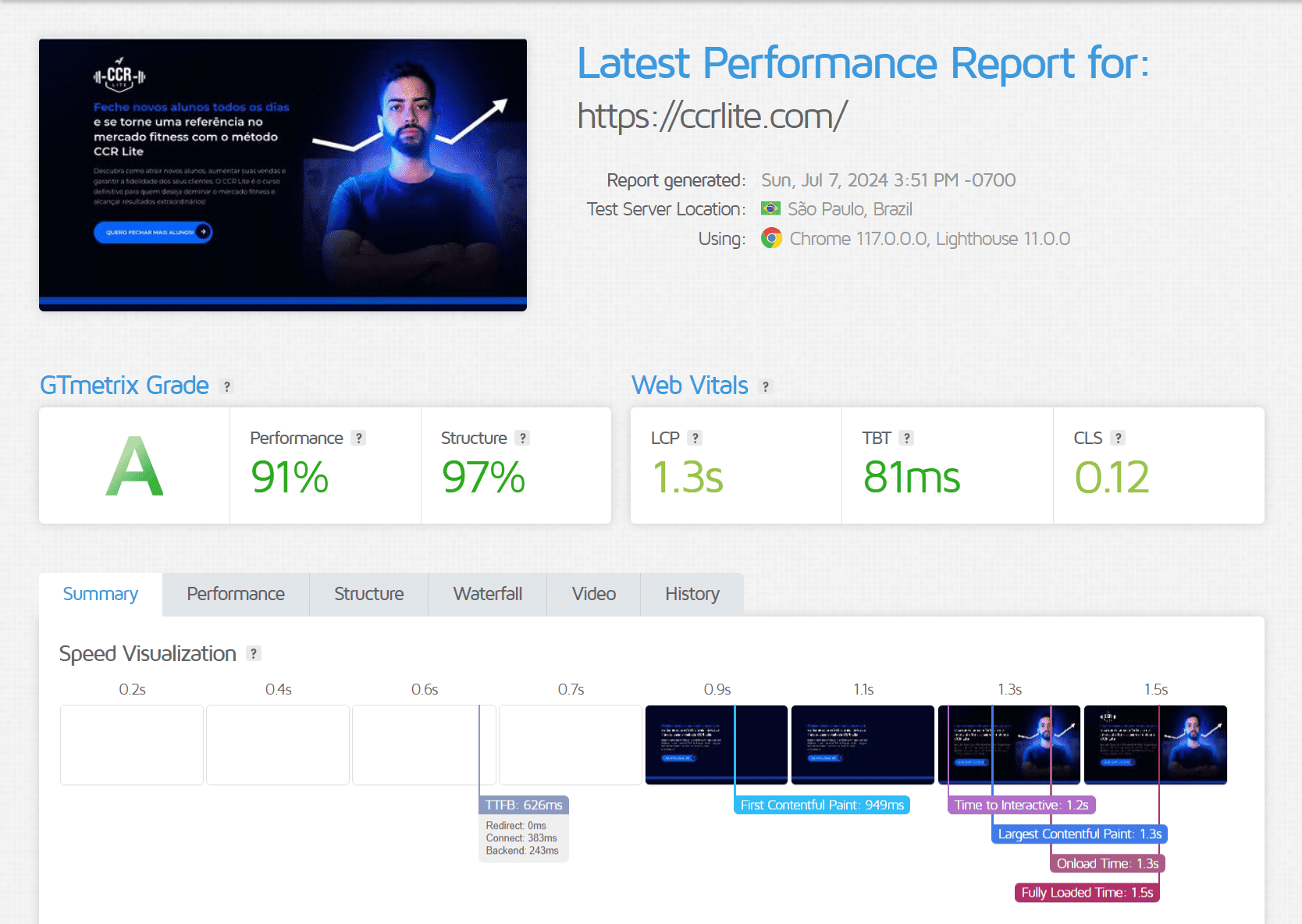Open the https://ccrlite.com/ URL link
The width and height of the screenshot is (1302, 924).
(x=712, y=116)
